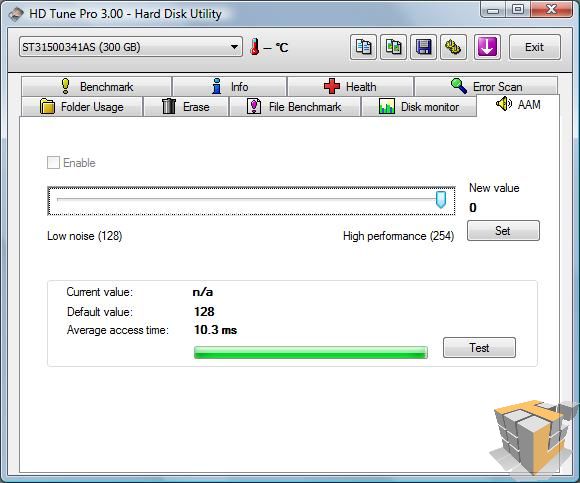
Task: Go to the Folder Usage tab
Action: coord(82,107)
